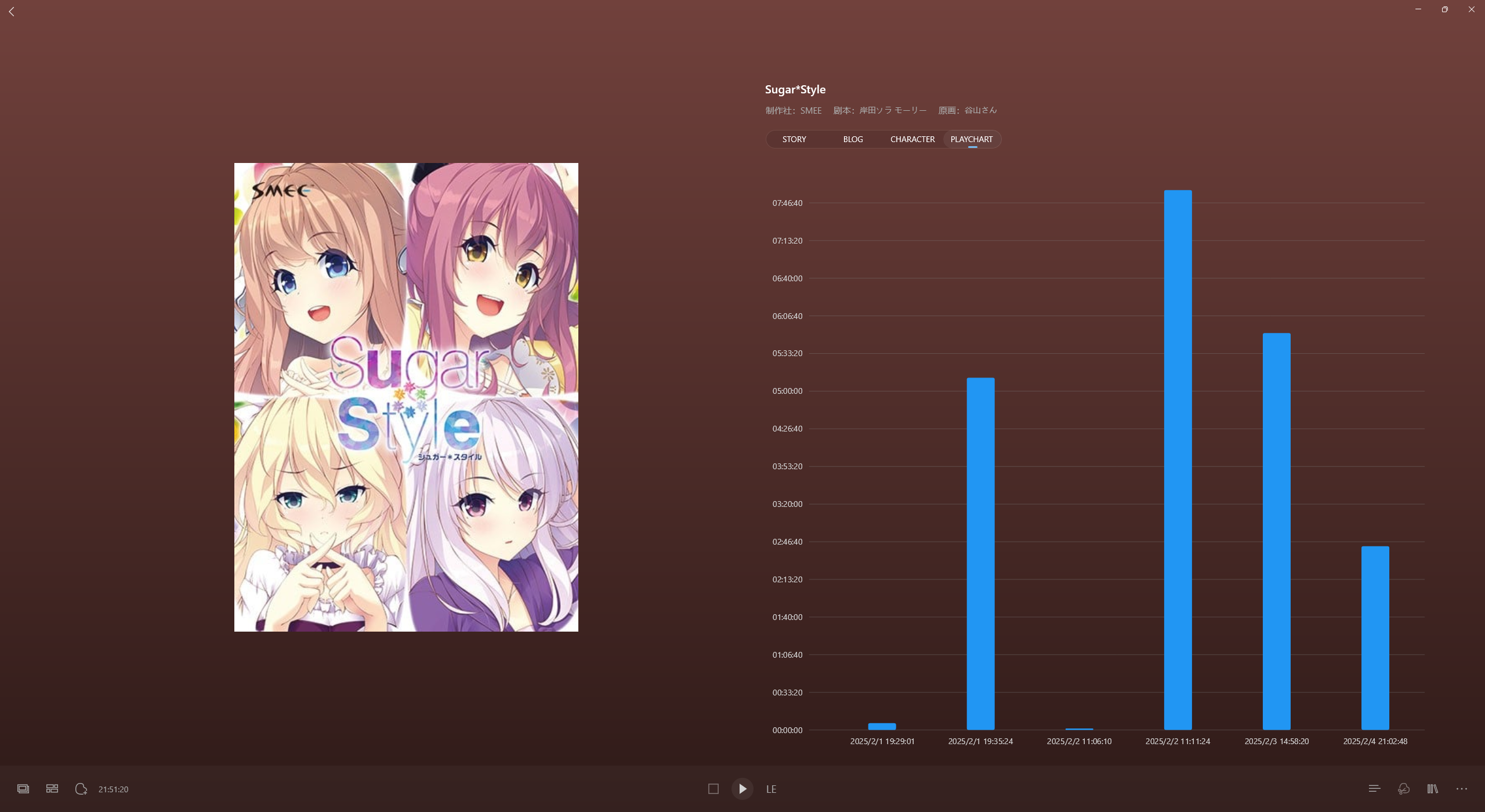Switch to the BLOG tab
This screenshot has height=812, width=1485.
[853, 139]
